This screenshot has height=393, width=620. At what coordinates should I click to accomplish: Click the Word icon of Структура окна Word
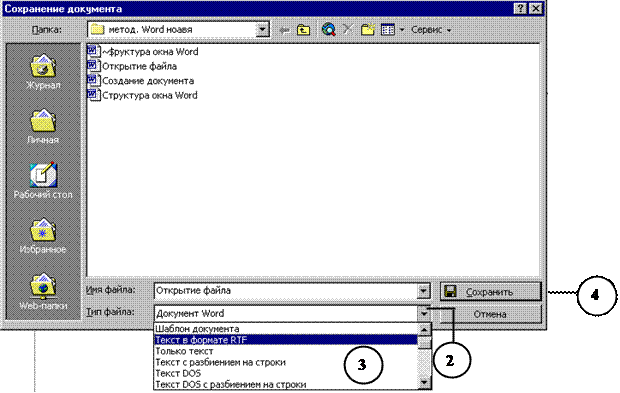(x=93, y=95)
